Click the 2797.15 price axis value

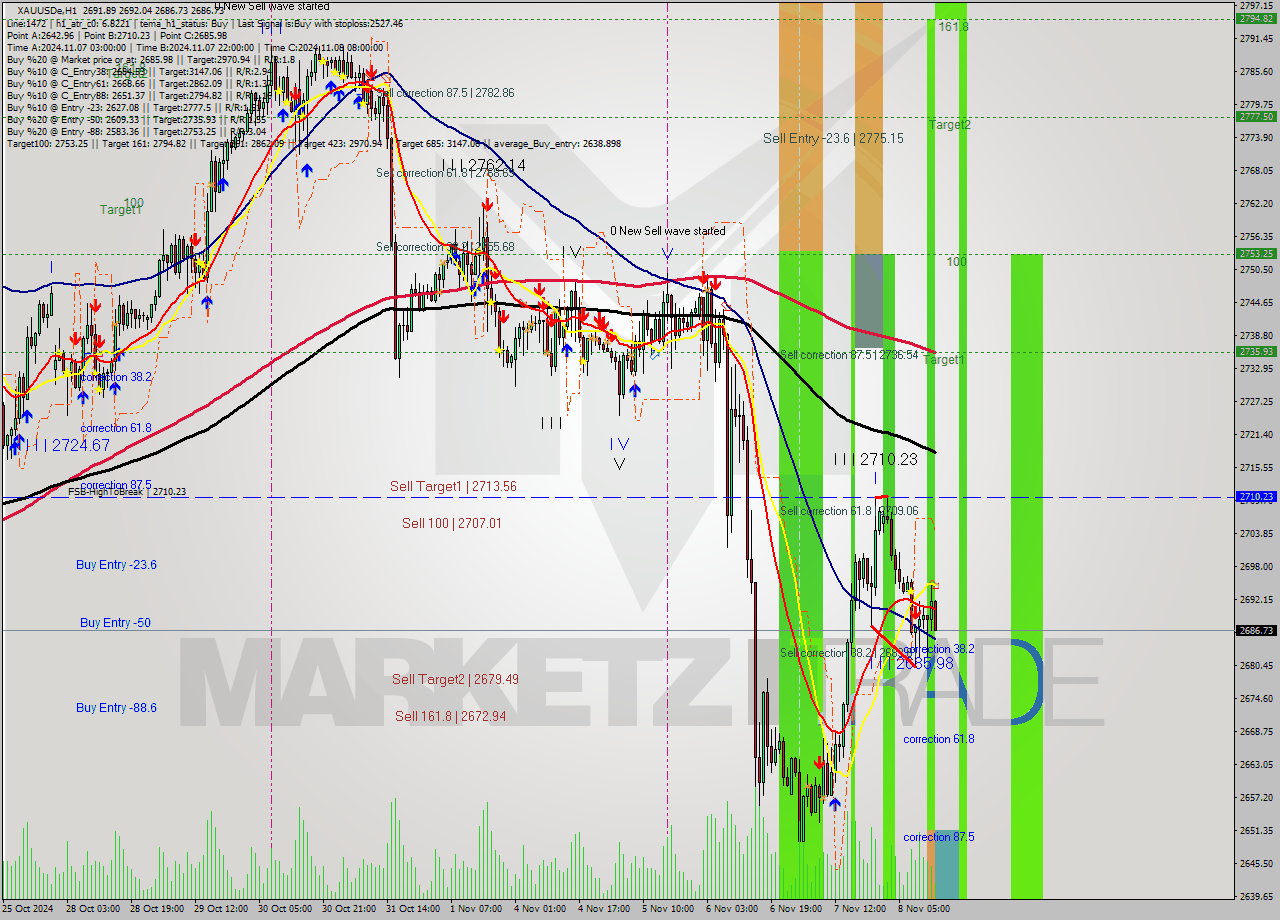1256,5
